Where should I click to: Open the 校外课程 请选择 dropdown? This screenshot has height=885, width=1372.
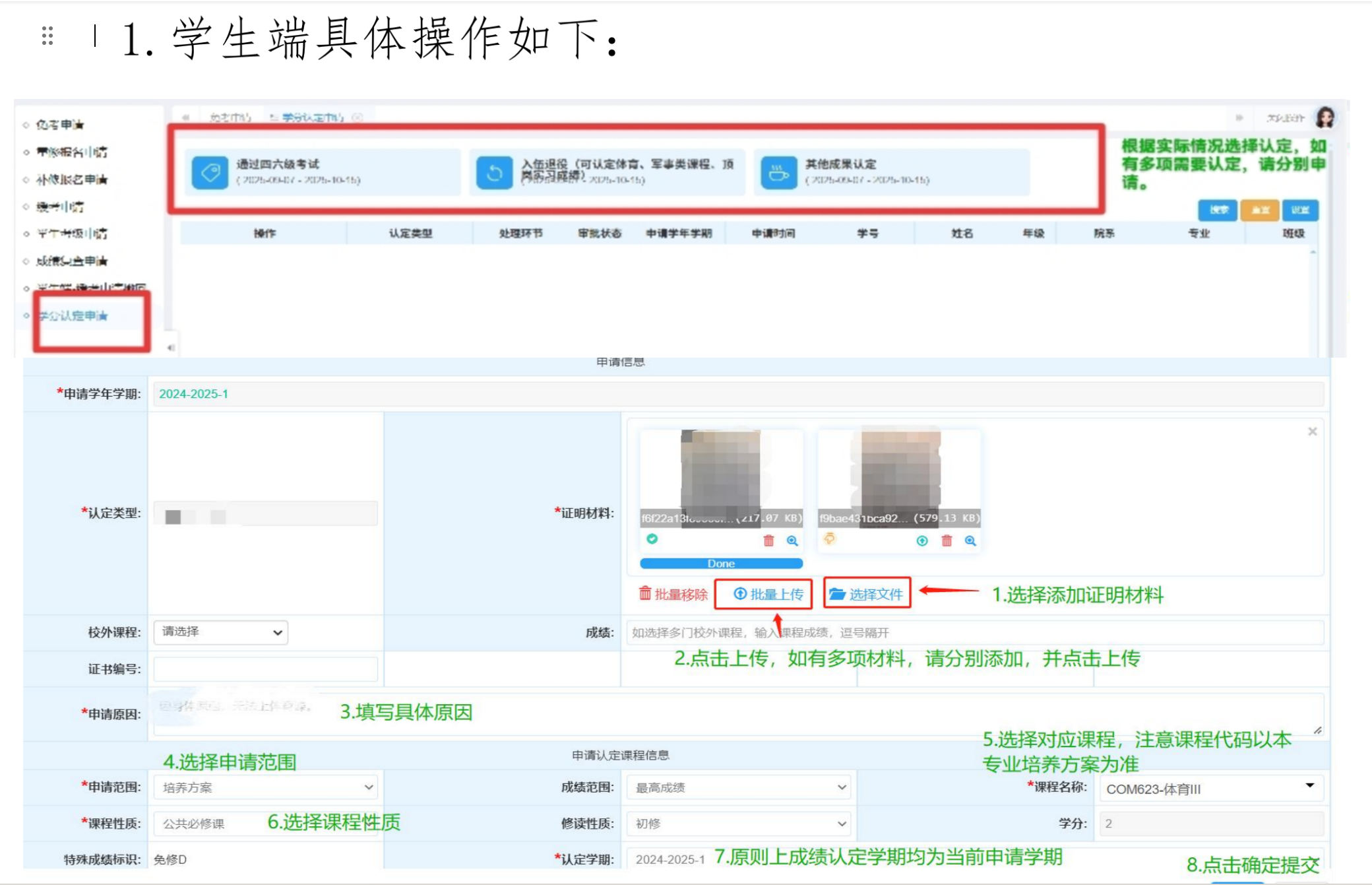click(221, 632)
